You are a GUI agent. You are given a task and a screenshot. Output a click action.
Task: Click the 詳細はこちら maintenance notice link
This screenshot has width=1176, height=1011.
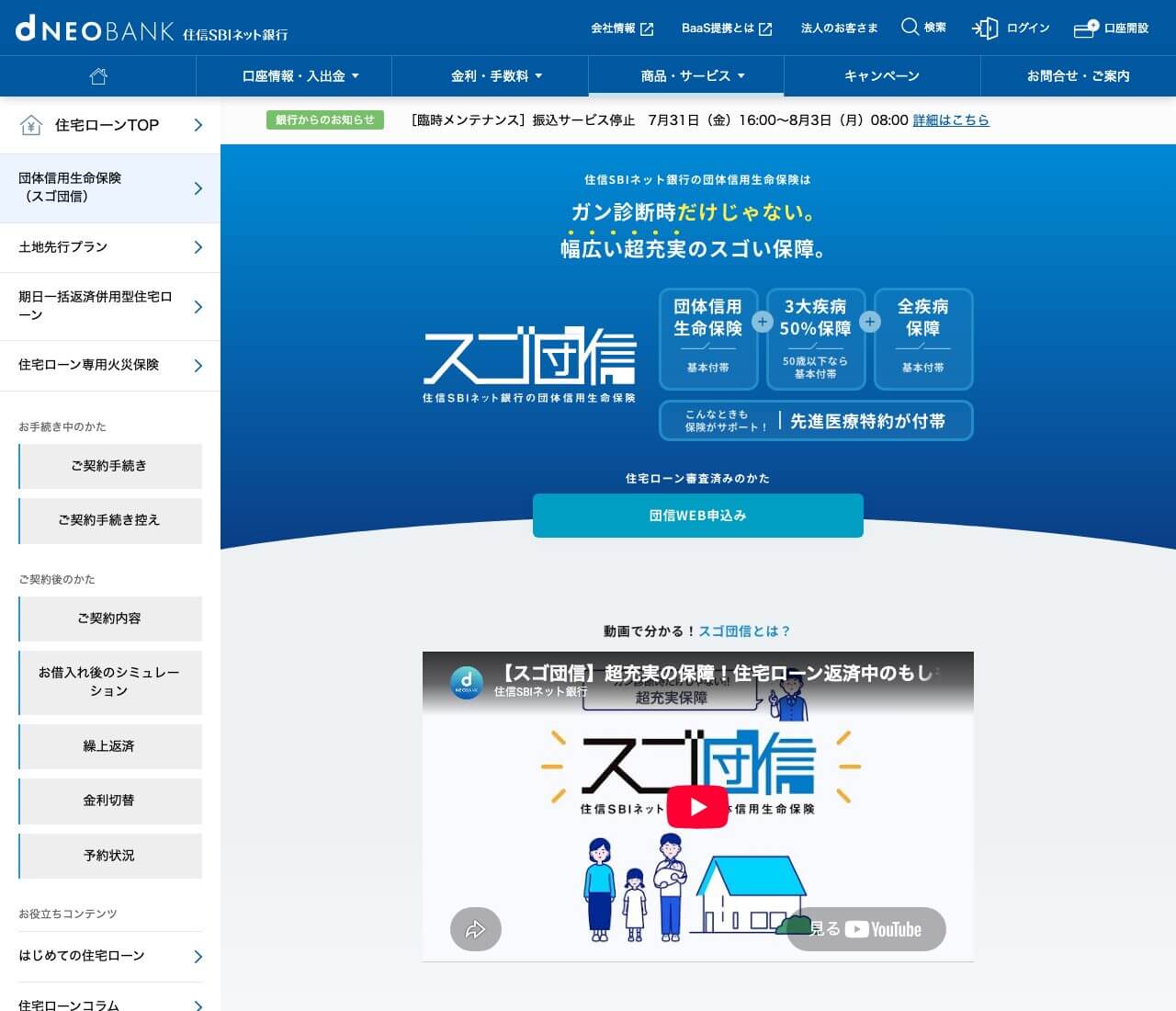click(x=951, y=120)
